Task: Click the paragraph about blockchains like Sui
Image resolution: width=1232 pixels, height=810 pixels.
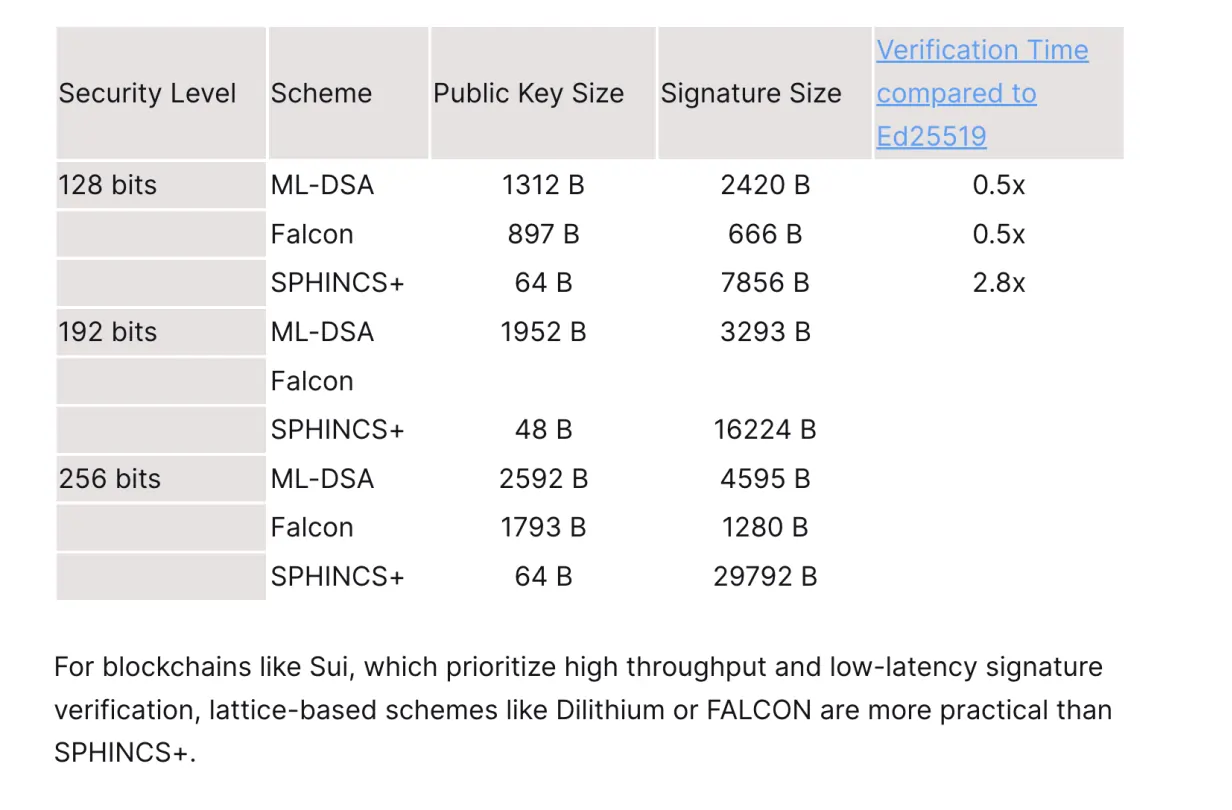Action: coord(583,710)
